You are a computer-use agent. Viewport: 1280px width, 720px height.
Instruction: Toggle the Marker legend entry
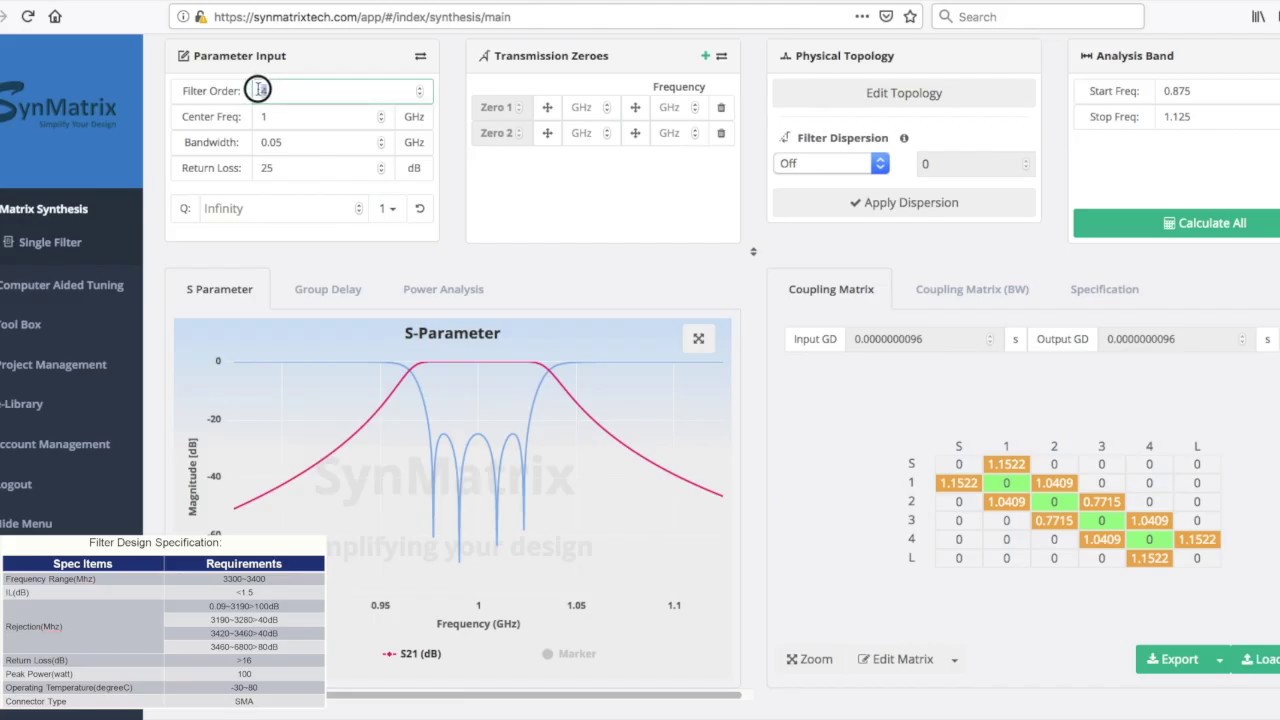tap(568, 654)
